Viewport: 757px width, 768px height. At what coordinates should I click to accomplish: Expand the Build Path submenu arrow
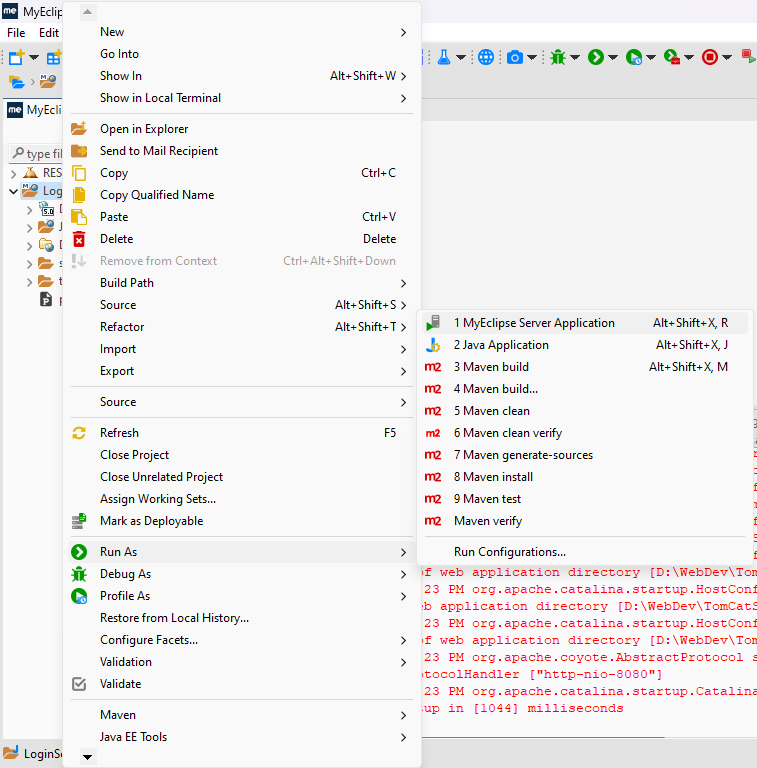[403, 283]
